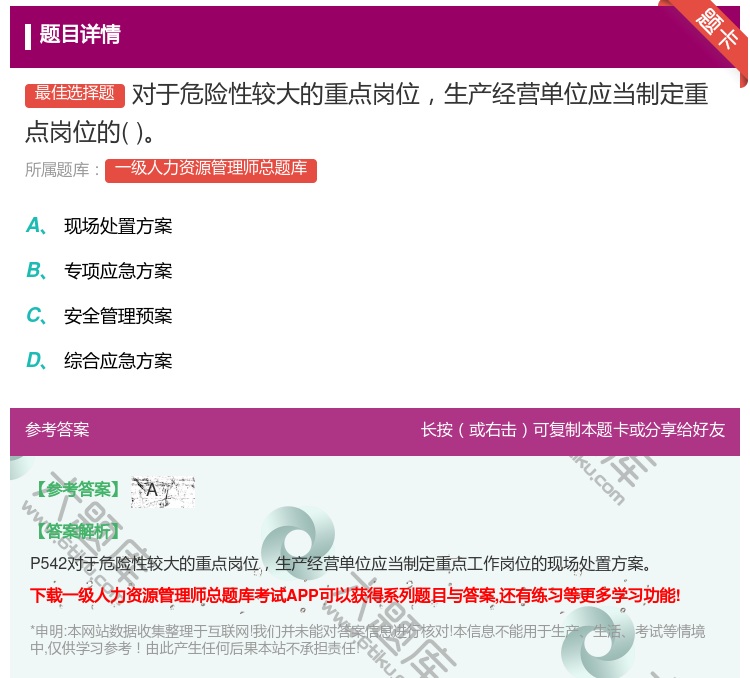Click the answer image showing letter A
The width and height of the screenshot is (750, 678).
tap(163, 492)
